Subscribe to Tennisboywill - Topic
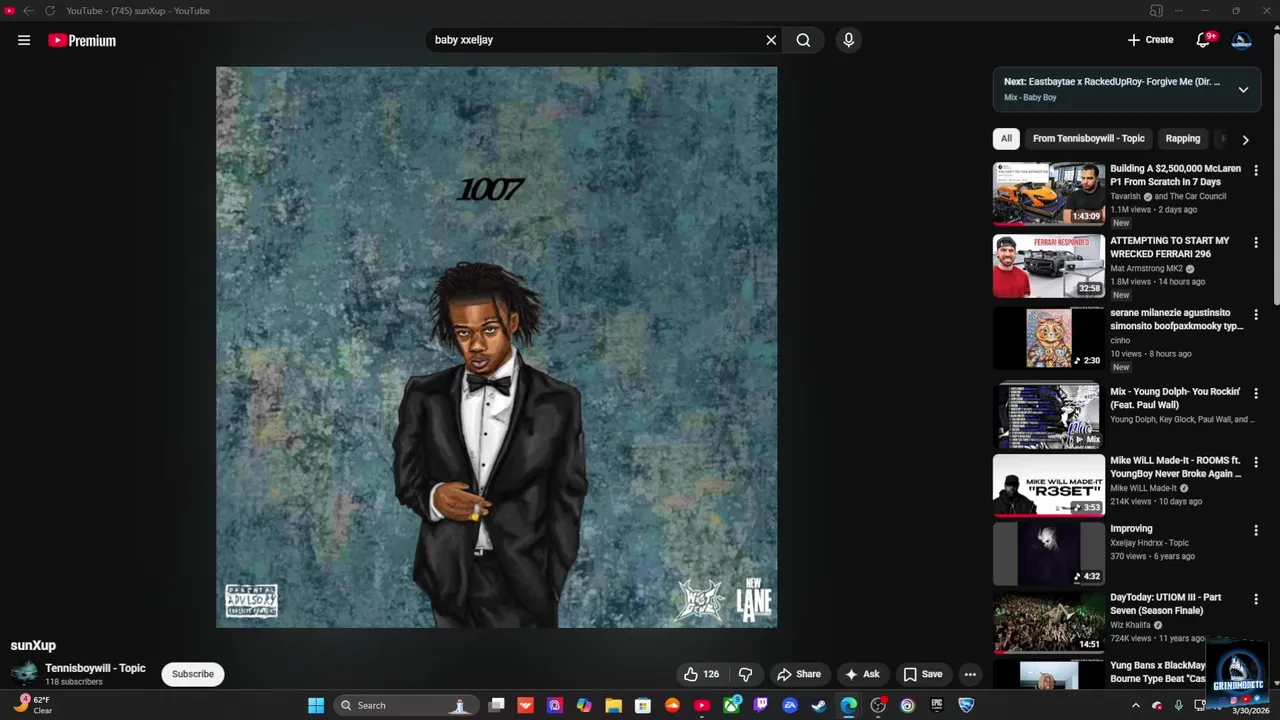The height and width of the screenshot is (720, 1280). click(193, 674)
